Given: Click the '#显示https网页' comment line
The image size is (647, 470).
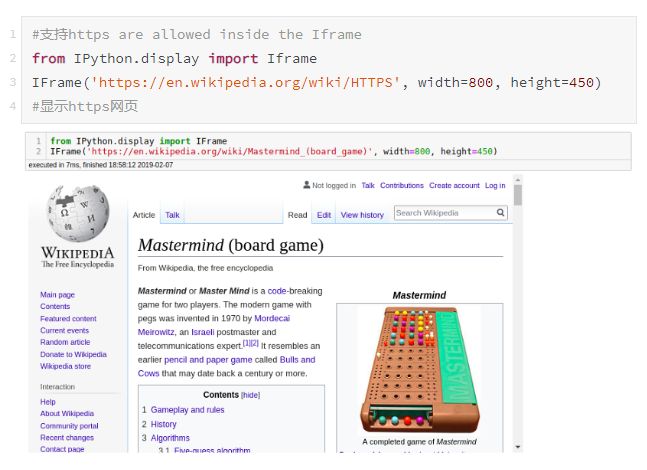Looking at the screenshot, I should coord(85,106).
